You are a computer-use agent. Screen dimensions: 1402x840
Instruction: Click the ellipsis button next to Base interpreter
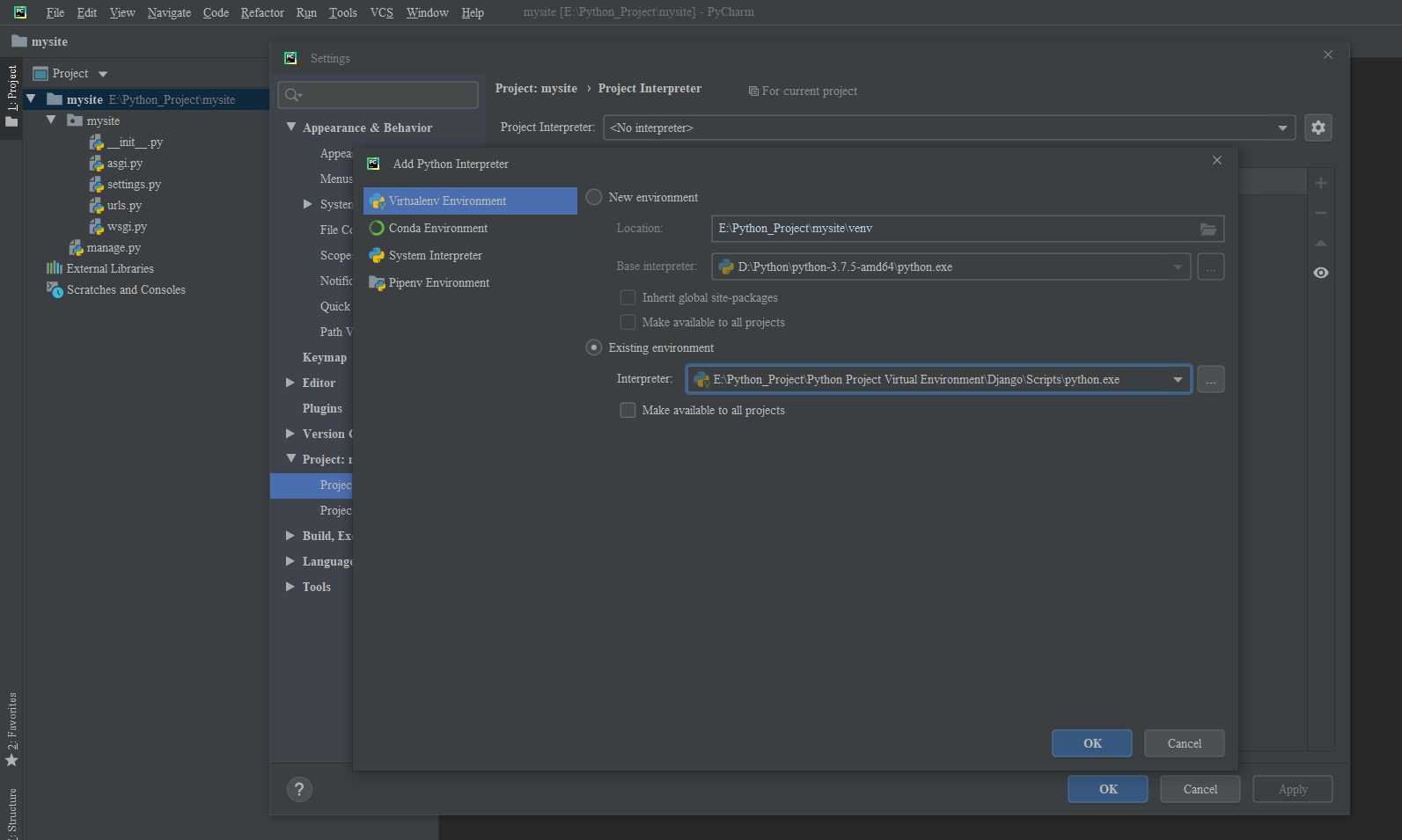(x=1211, y=267)
